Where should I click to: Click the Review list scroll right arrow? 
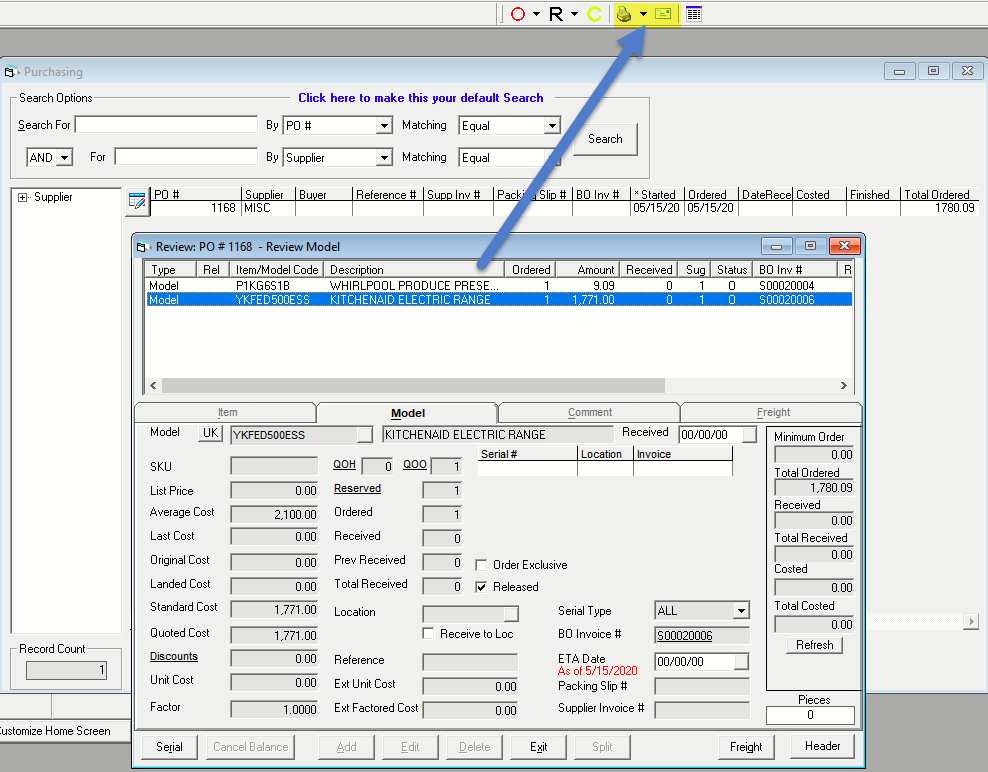844,385
